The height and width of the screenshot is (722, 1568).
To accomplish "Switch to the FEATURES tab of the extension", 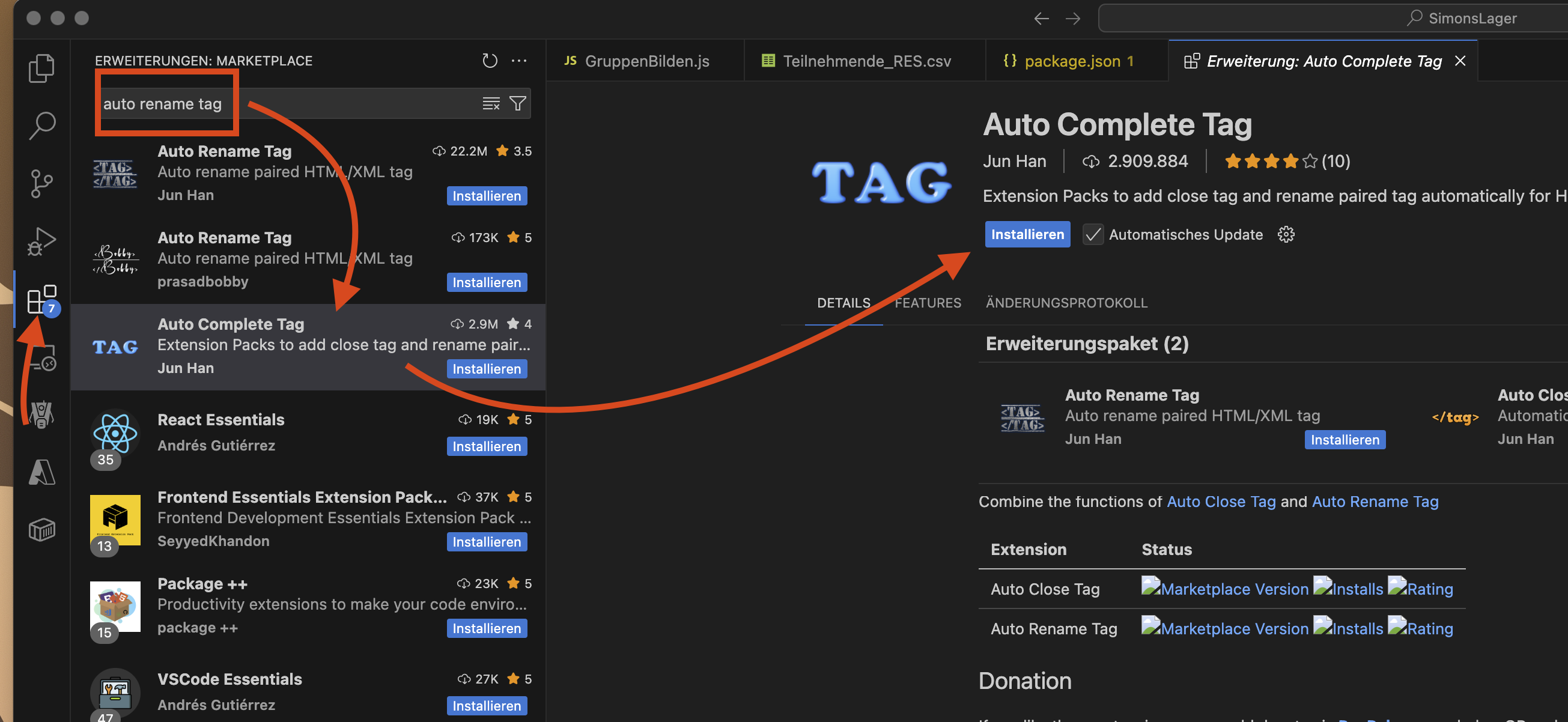I will tap(928, 303).
